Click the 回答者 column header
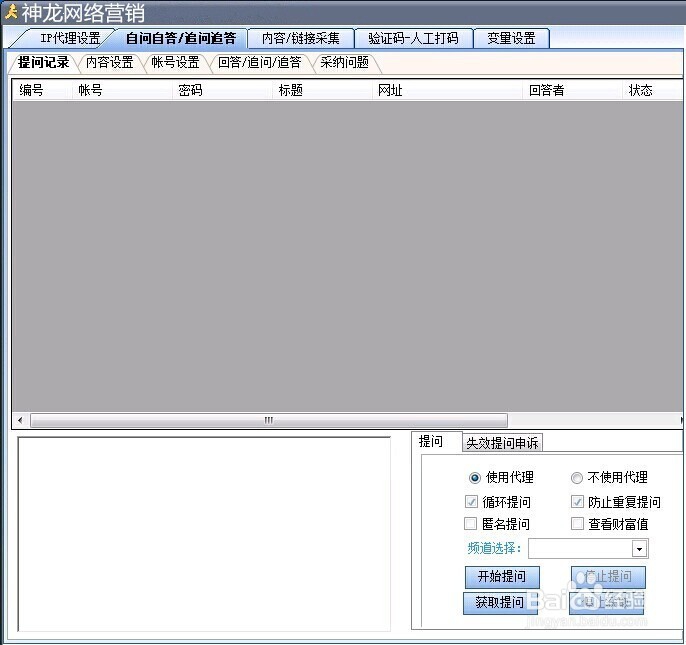Screen dimensions: 686x645 [x=572, y=90]
